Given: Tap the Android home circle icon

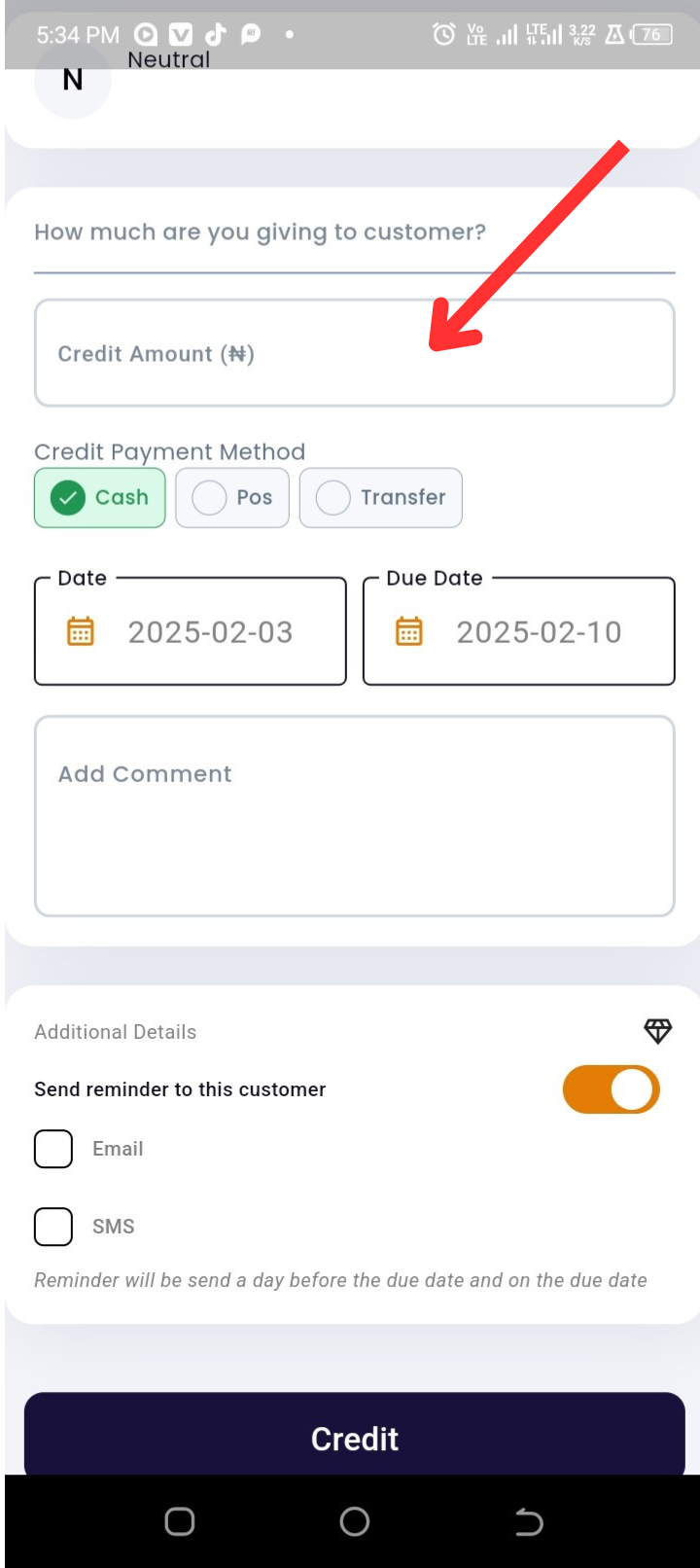Looking at the screenshot, I should 355,1521.
